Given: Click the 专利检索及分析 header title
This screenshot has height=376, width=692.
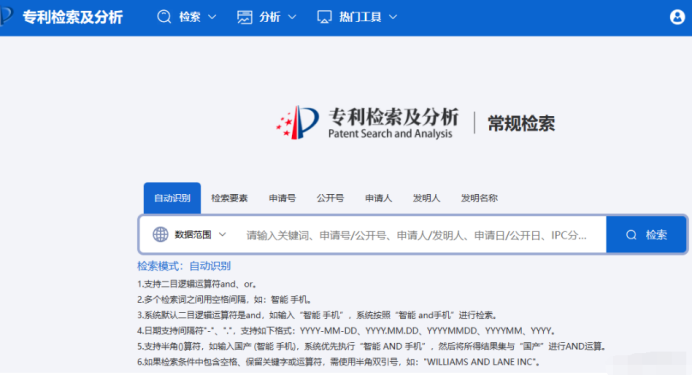Looking at the screenshot, I should pyautogui.click(x=73, y=17).
